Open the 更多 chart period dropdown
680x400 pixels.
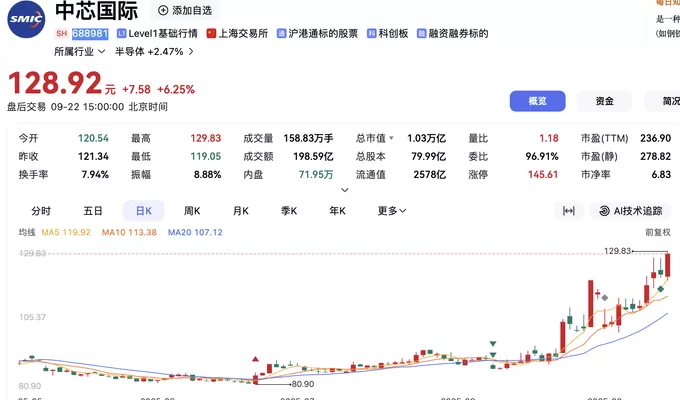[x=392, y=211]
